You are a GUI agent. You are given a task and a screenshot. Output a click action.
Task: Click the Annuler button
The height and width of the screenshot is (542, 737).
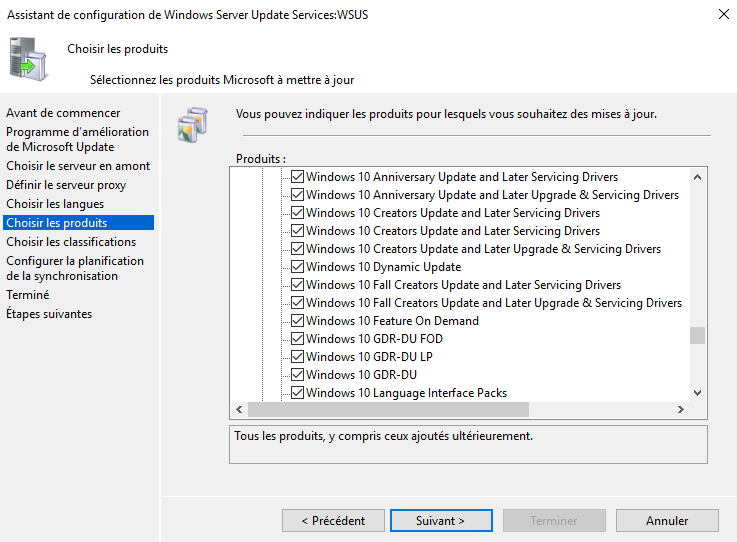667,520
